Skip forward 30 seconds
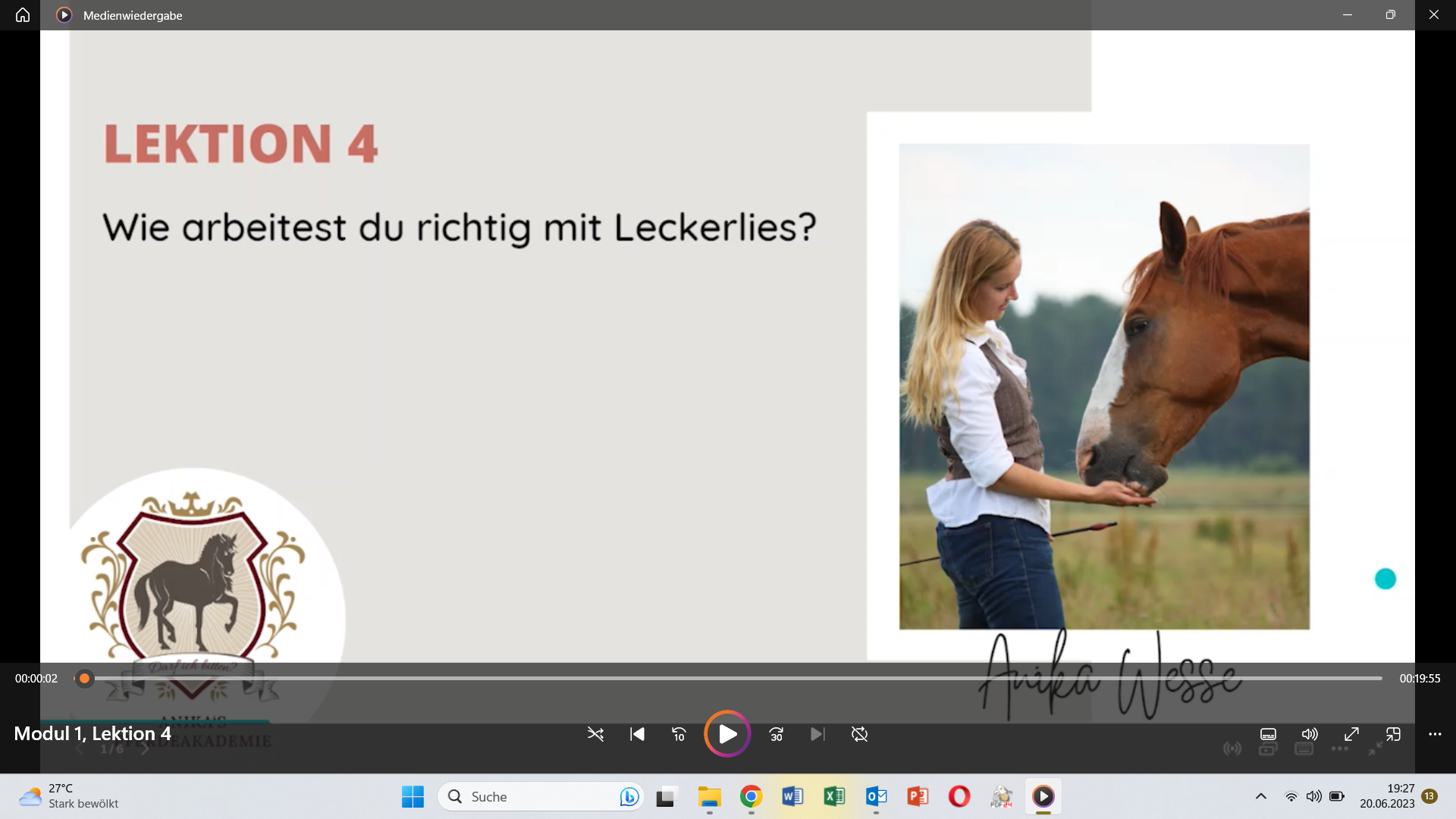The image size is (1456, 819). pyautogui.click(x=776, y=734)
